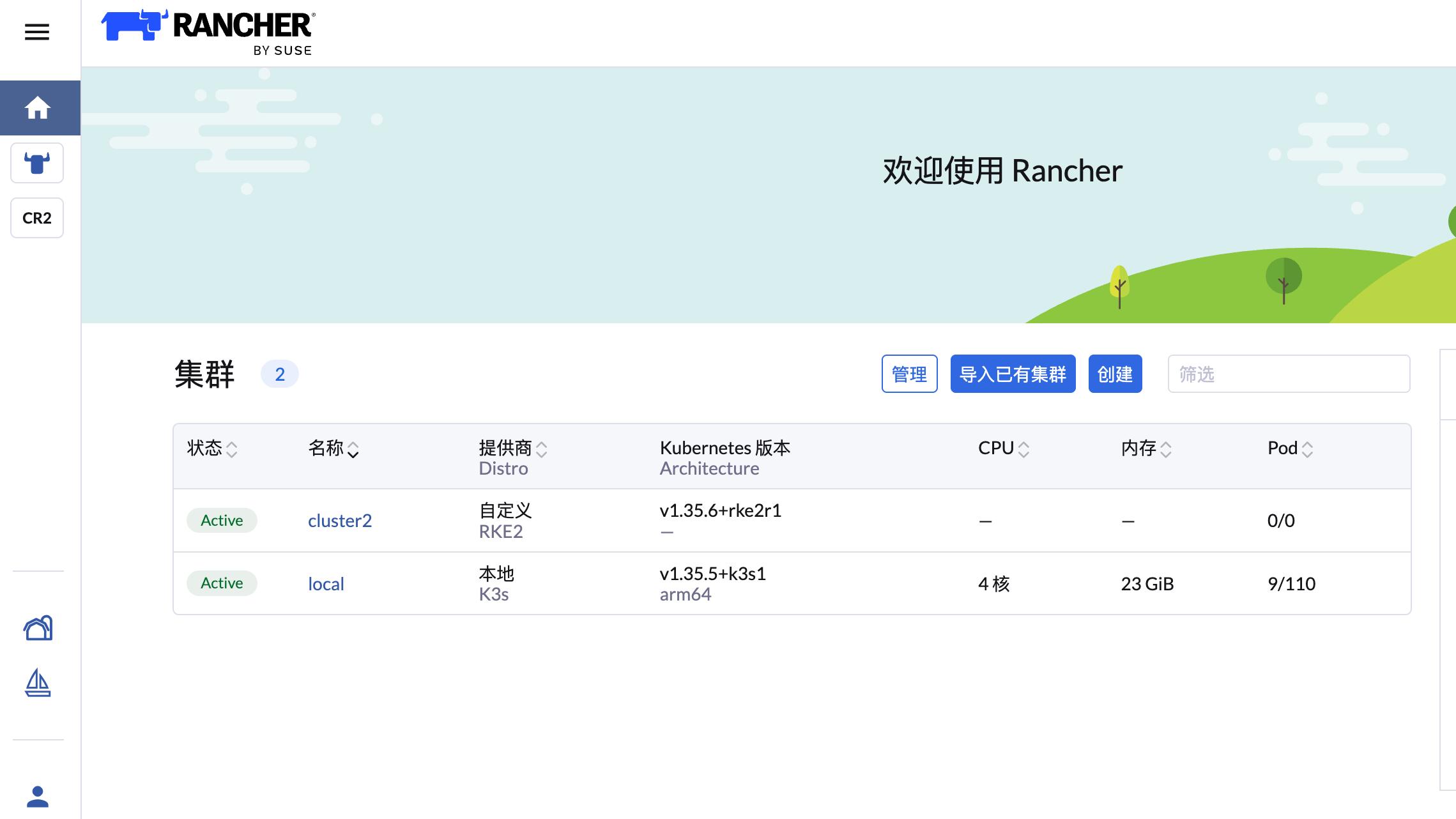Sort the table by 状态 column
Screen dimensions: 1456x819
coord(212,448)
